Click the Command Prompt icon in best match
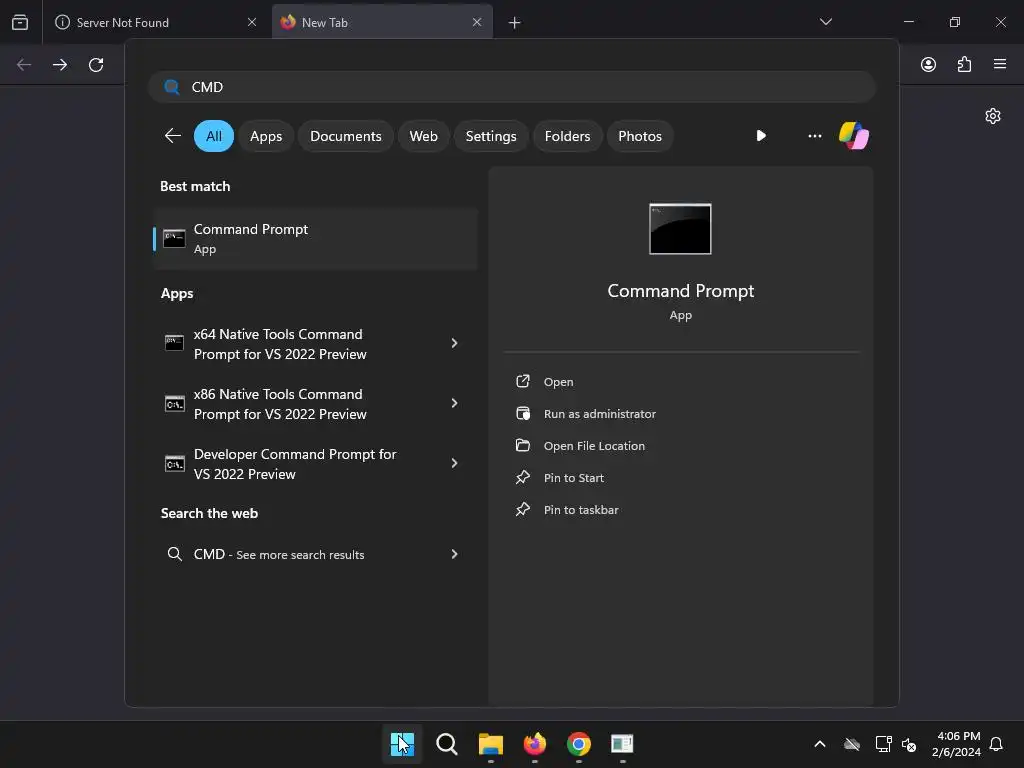This screenshot has height=768, width=1024. coord(174,238)
